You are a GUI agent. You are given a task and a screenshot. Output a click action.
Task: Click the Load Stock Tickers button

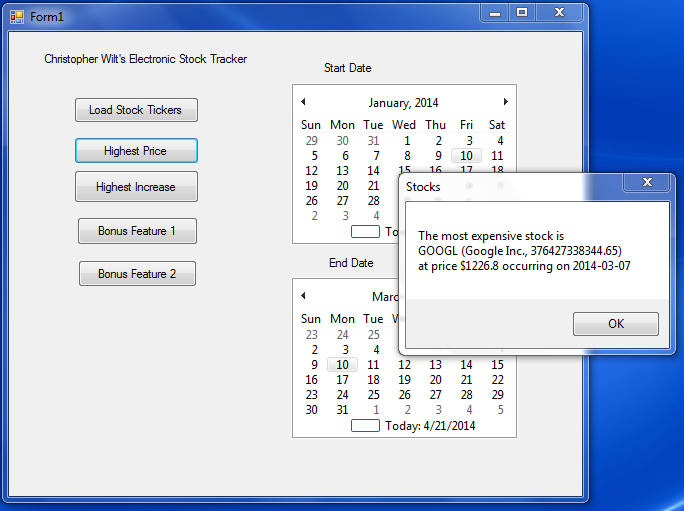tap(136, 110)
